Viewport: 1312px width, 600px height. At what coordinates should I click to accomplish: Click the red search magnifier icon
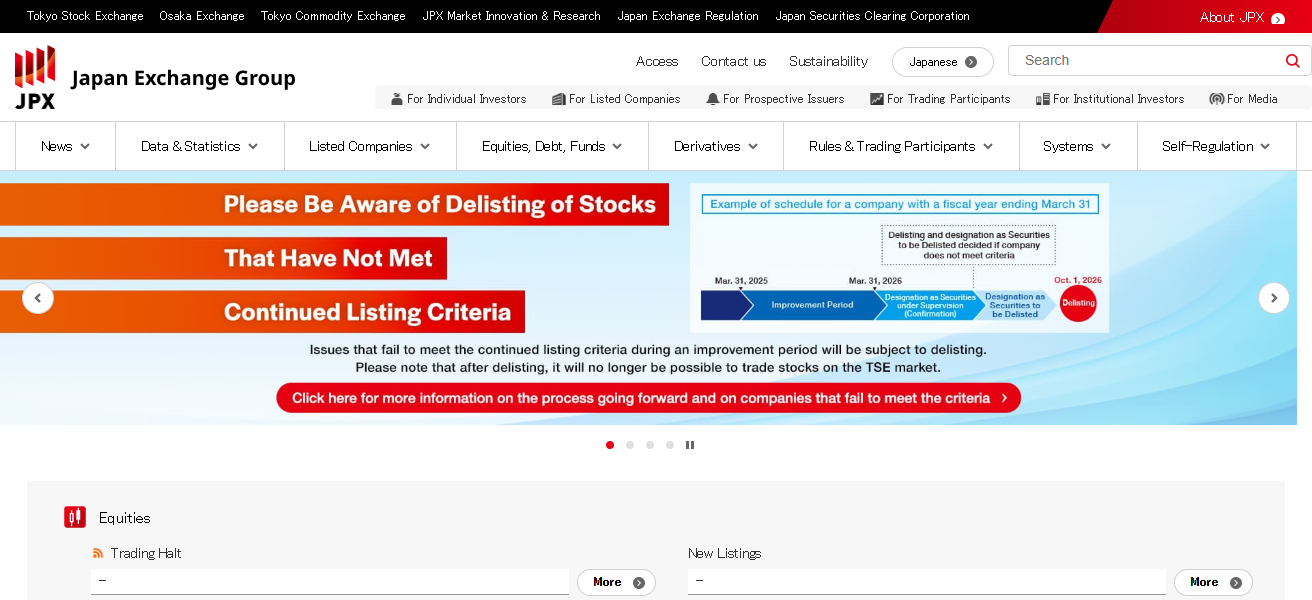point(1292,61)
